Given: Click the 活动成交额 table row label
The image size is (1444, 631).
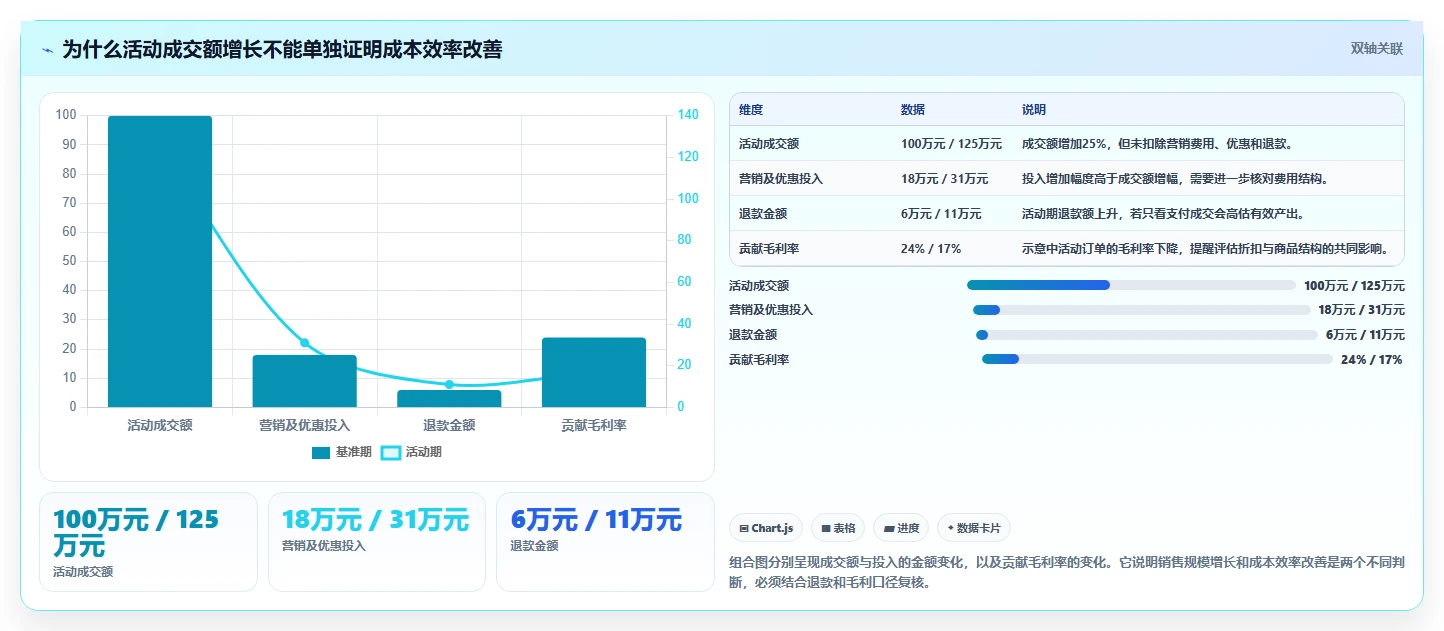Looking at the screenshot, I should click(769, 144).
